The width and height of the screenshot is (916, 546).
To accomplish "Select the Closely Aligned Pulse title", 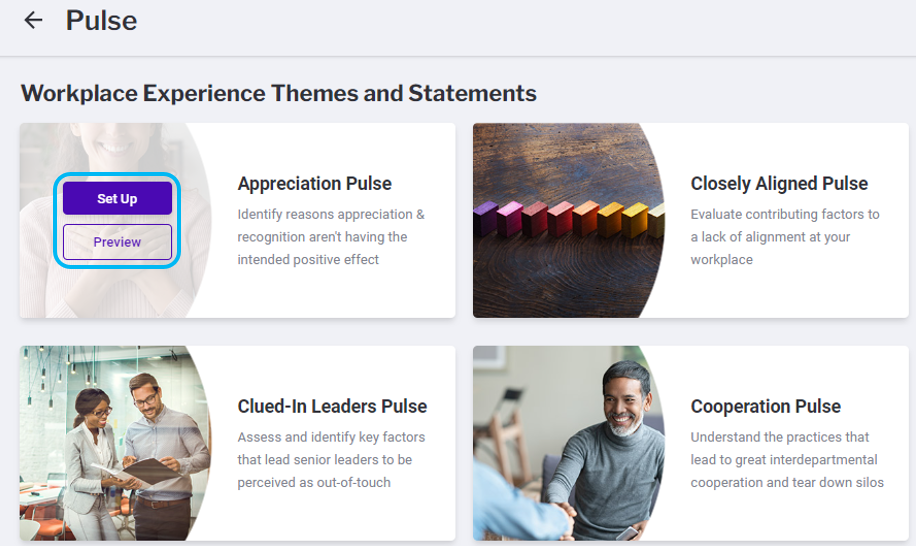I will (779, 184).
